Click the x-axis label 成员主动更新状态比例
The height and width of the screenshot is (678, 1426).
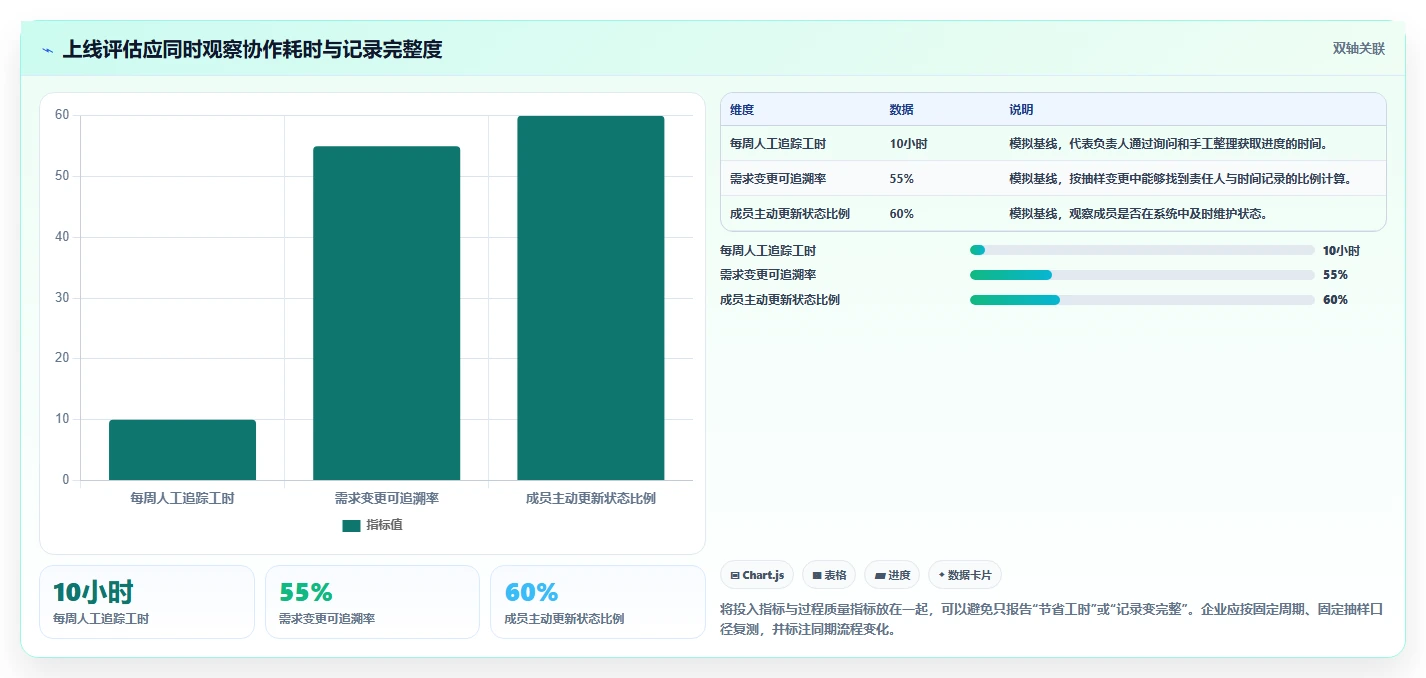point(590,498)
